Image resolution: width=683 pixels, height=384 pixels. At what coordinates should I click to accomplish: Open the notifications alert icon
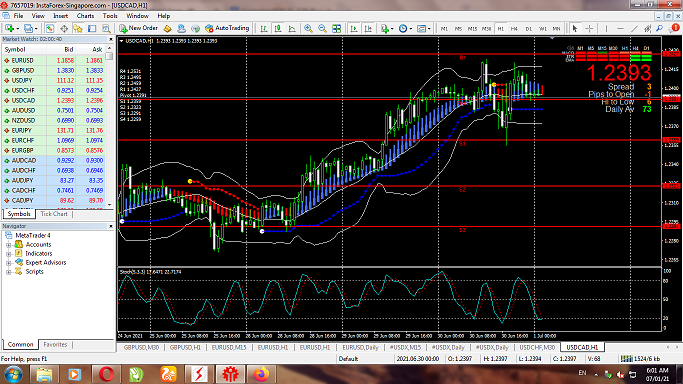pos(674,28)
